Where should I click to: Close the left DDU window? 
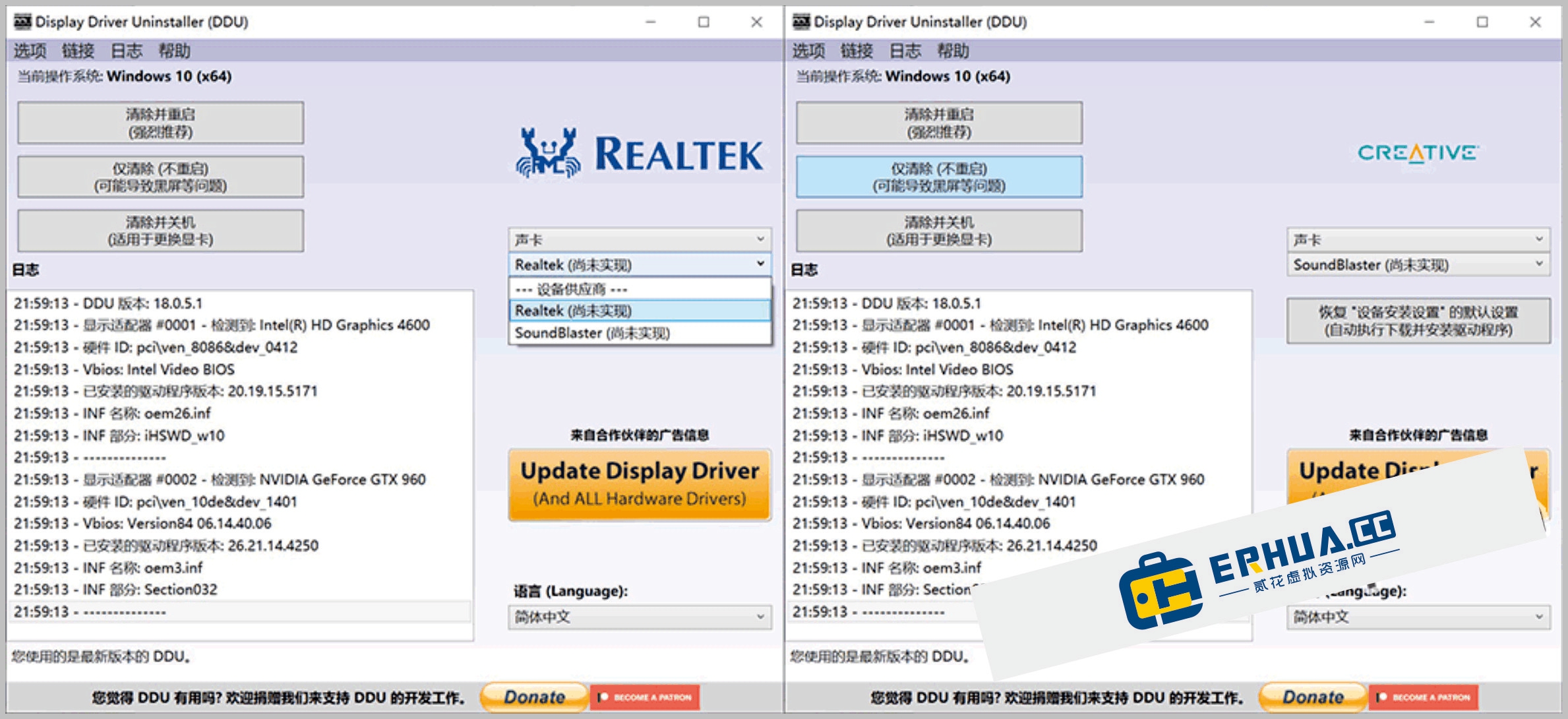point(757,22)
